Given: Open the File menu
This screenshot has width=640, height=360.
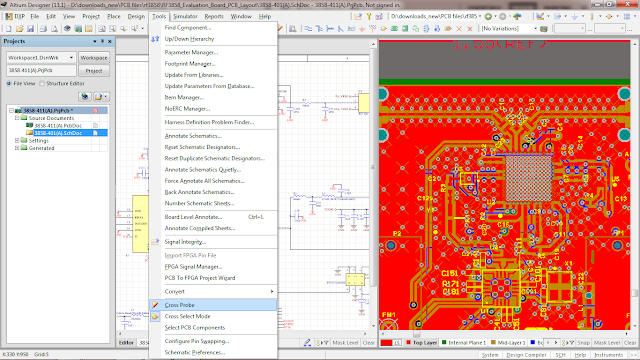Looking at the screenshot, I should (x=35, y=16).
